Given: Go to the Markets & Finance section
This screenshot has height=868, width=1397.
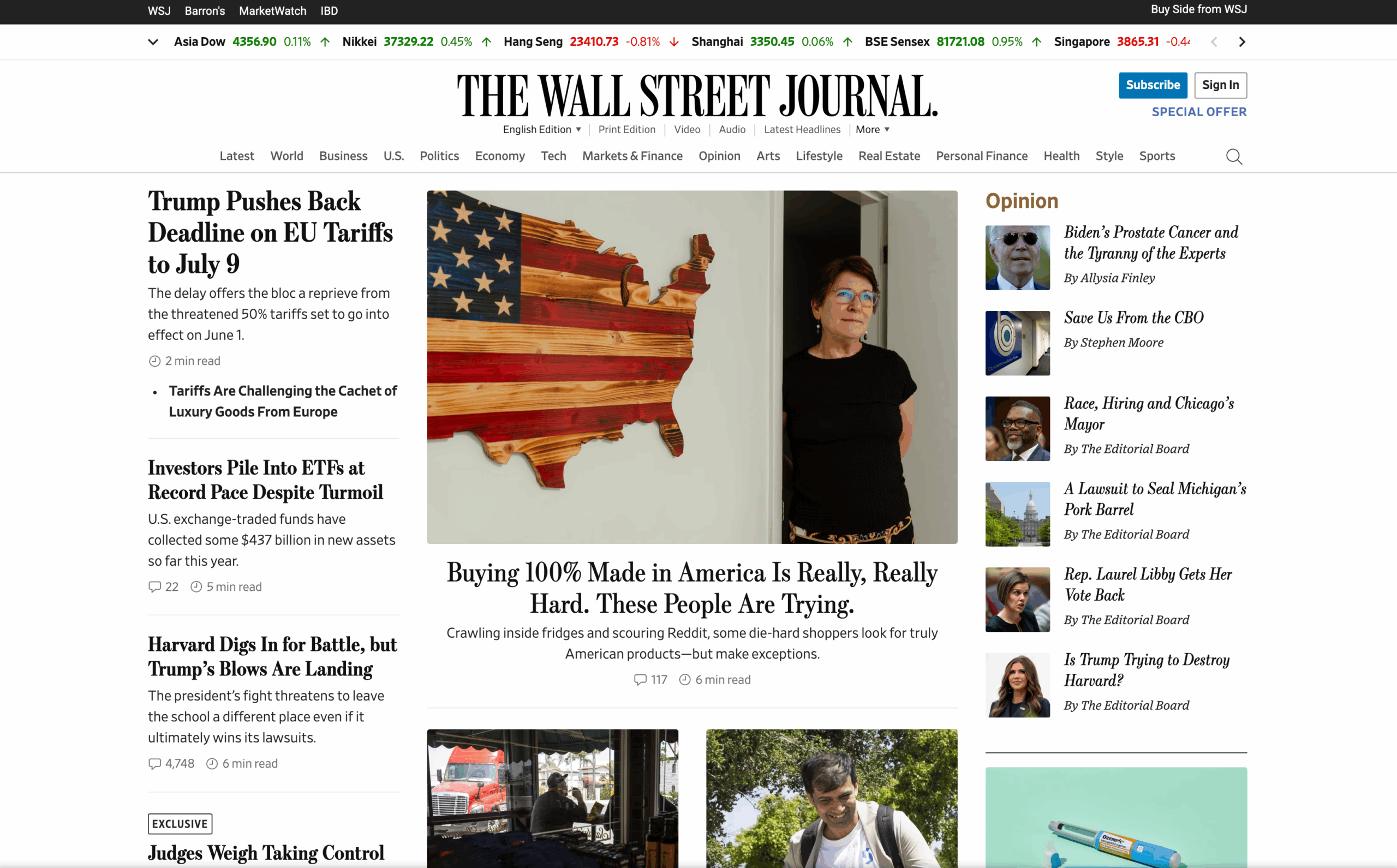Looking at the screenshot, I should tap(632, 155).
